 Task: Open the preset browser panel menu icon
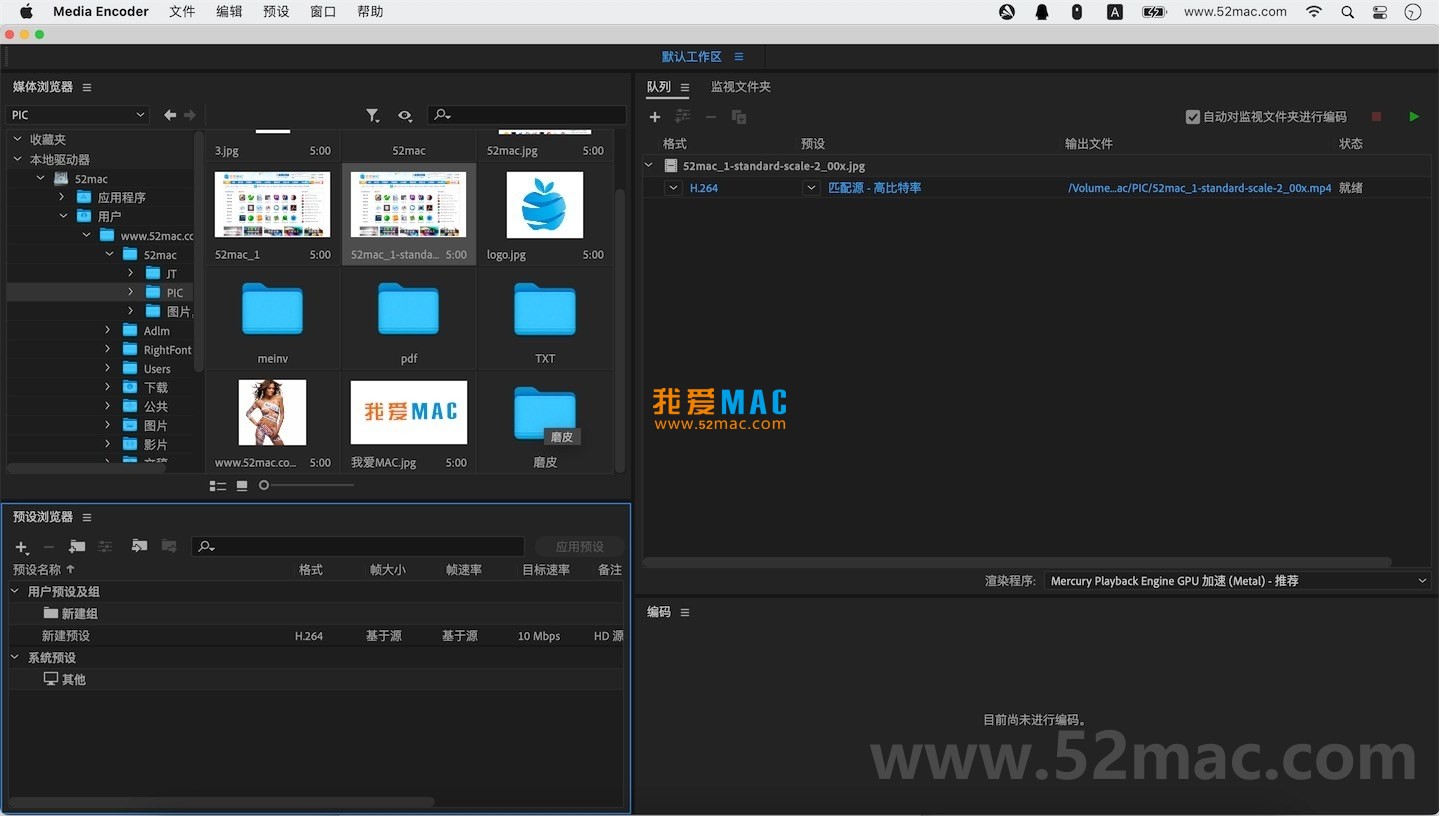[x=87, y=517]
